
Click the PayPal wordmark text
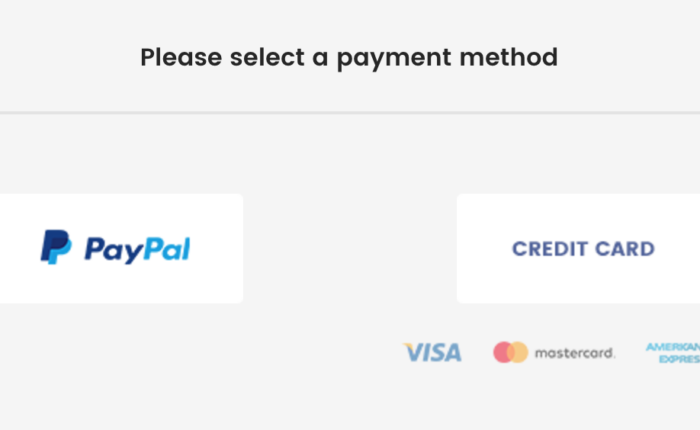coord(137,249)
